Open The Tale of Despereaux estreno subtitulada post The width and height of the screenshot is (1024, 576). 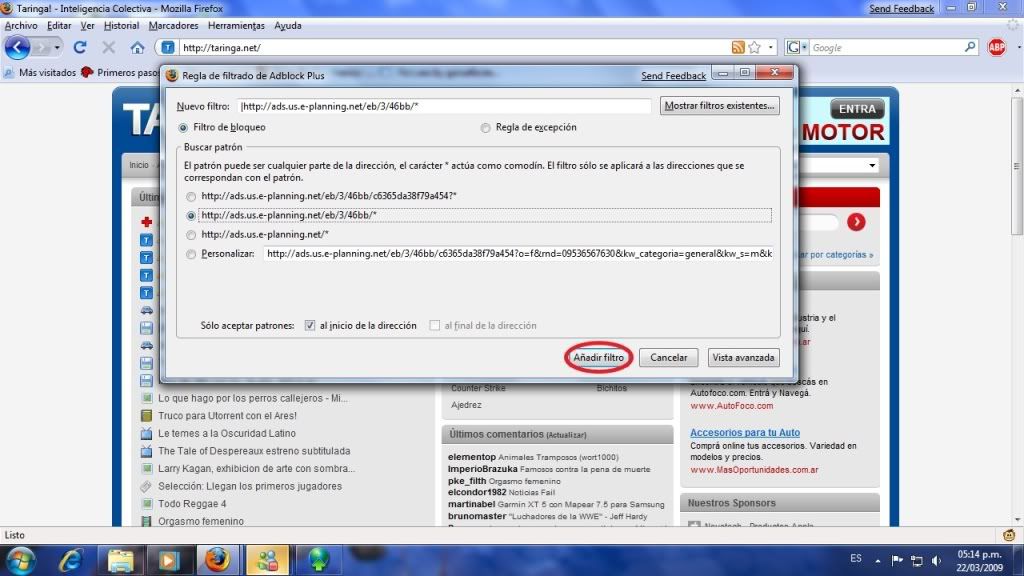[254, 451]
